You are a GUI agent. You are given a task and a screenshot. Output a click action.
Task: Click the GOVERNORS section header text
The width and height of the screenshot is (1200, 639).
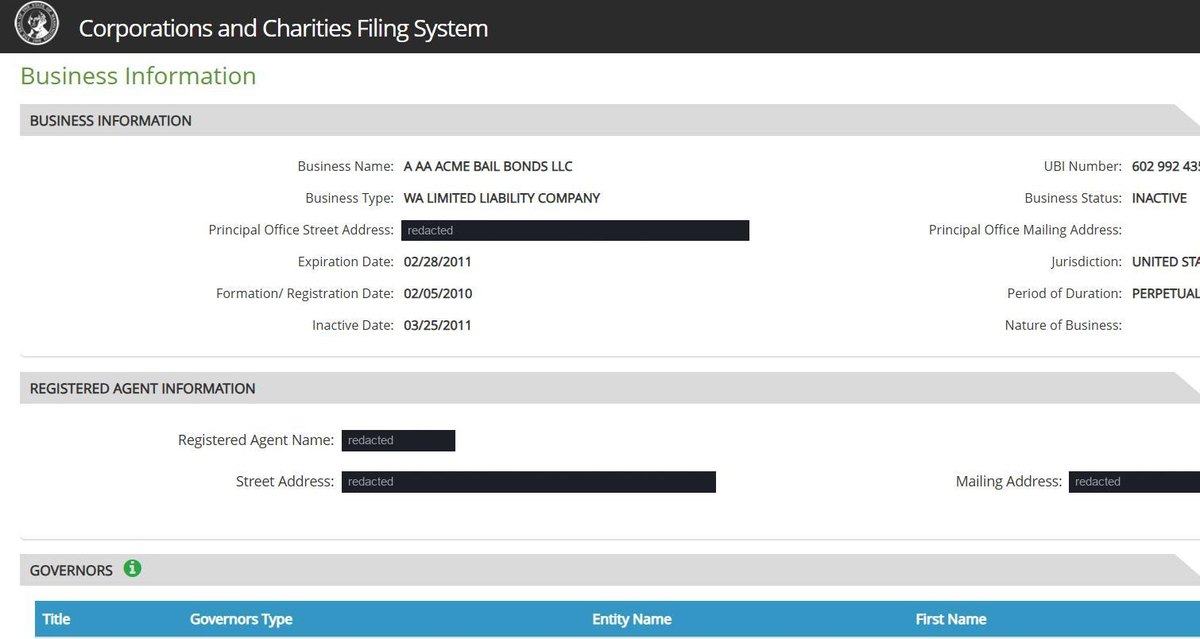pos(71,570)
